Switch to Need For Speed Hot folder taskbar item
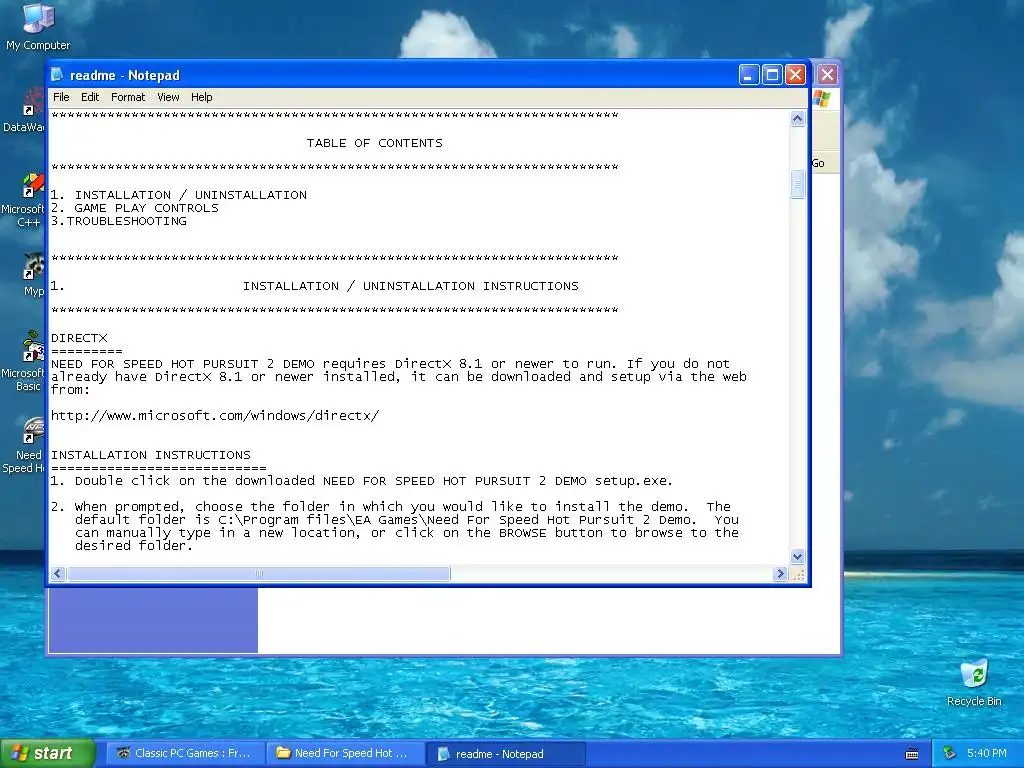The image size is (1024, 768). pos(345,753)
